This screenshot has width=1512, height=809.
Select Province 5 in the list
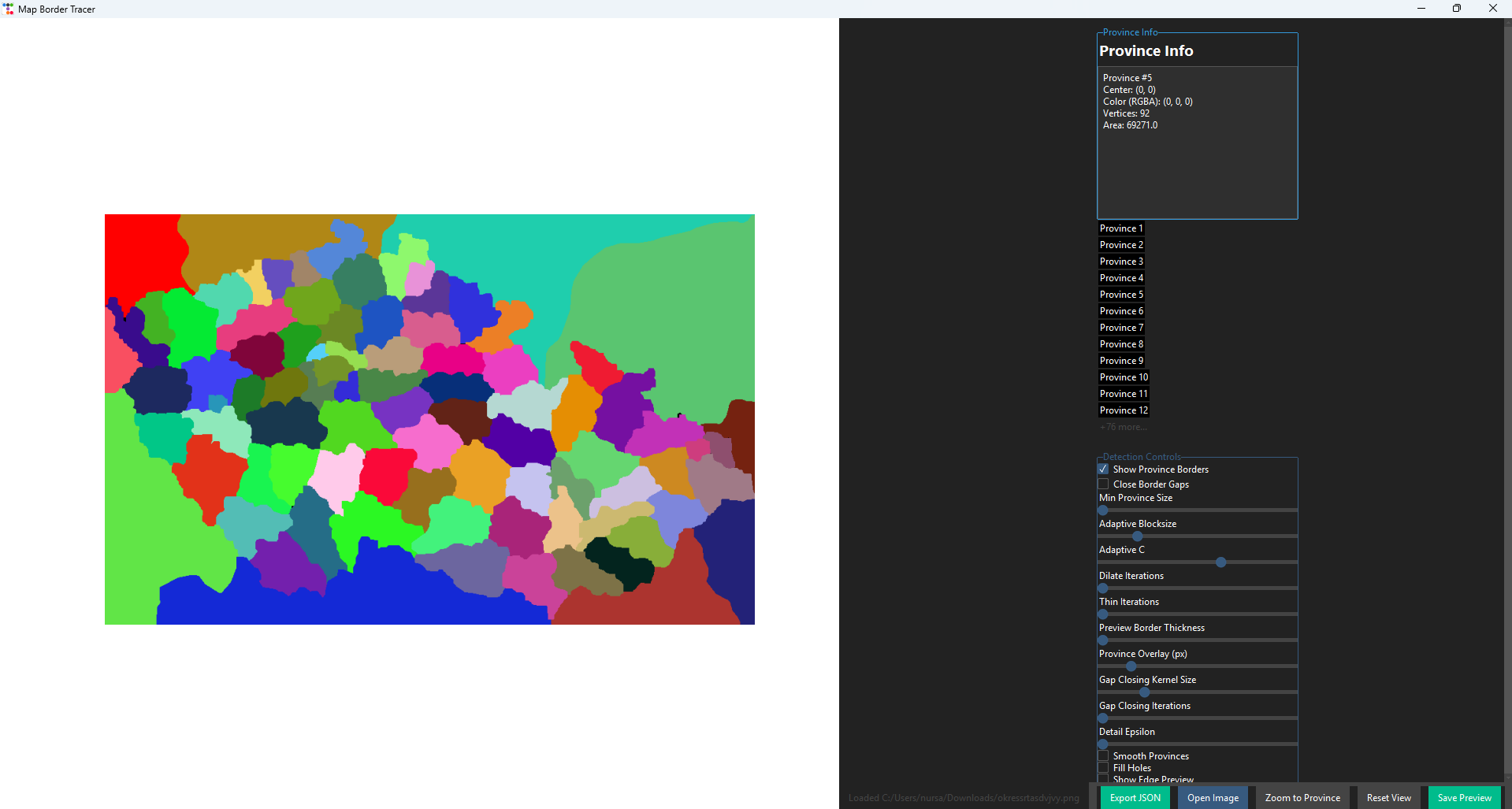pos(1120,295)
